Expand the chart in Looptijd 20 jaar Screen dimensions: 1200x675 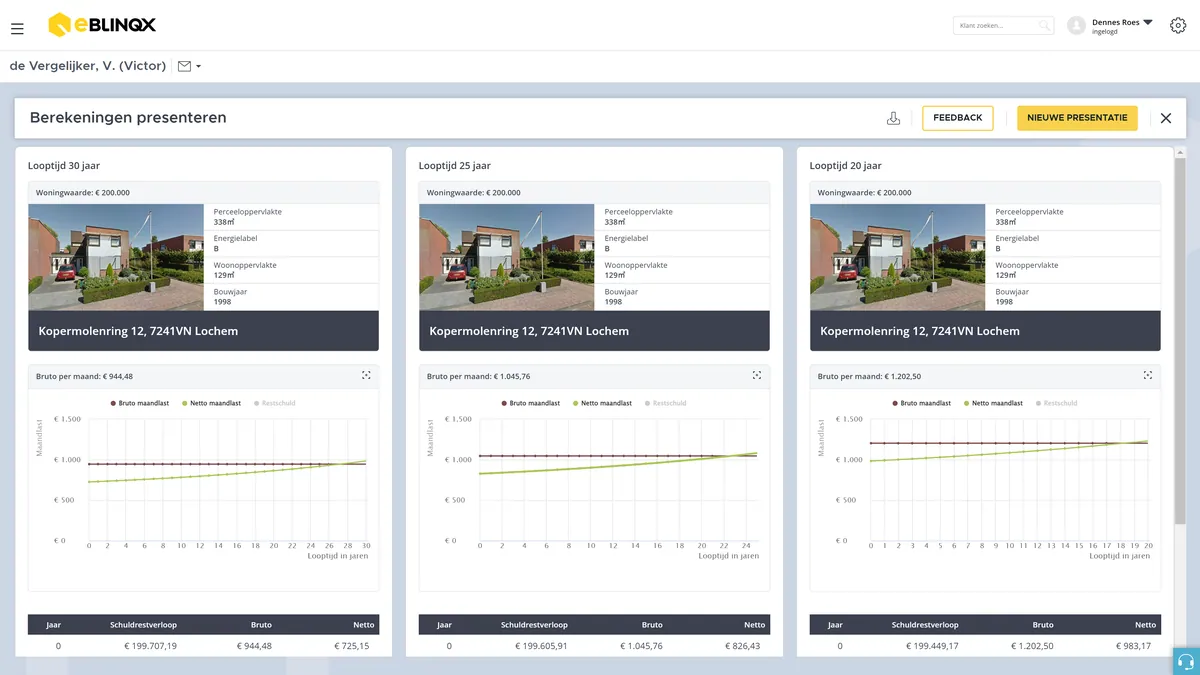(1148, 375)
